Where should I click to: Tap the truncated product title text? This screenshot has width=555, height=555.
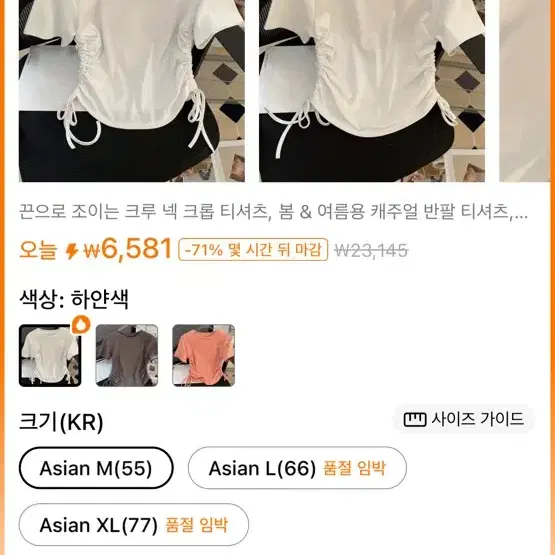click(x=273, y=212)
